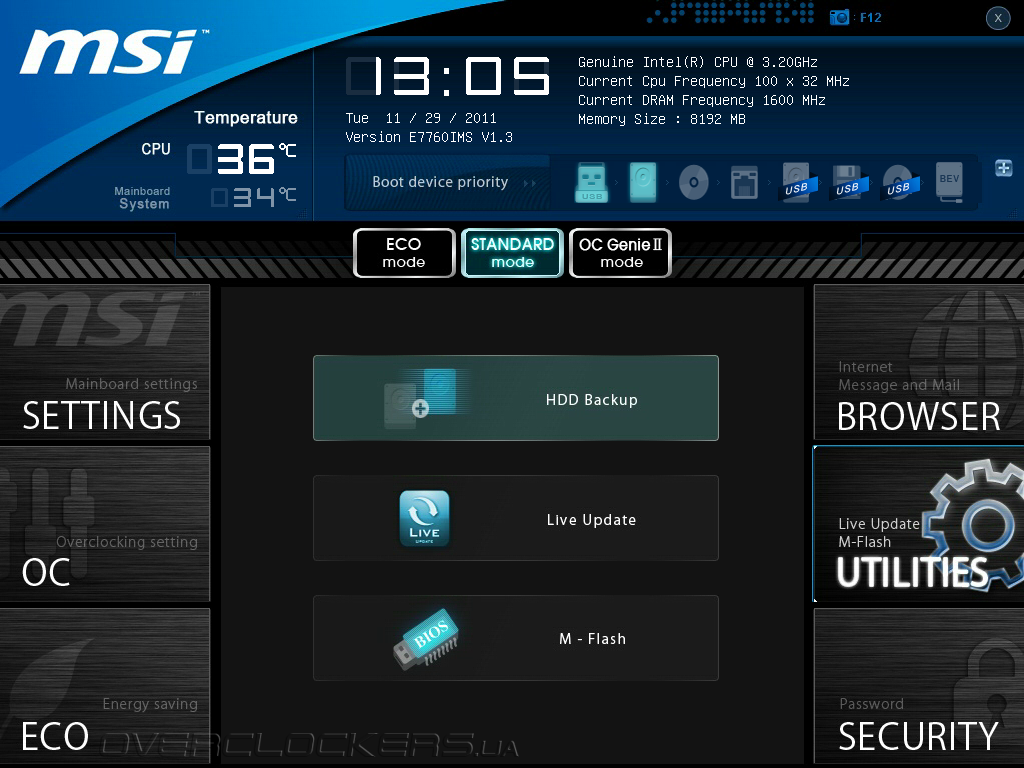Click the date Tue 11 / 29 / 2011

point(421,118)
